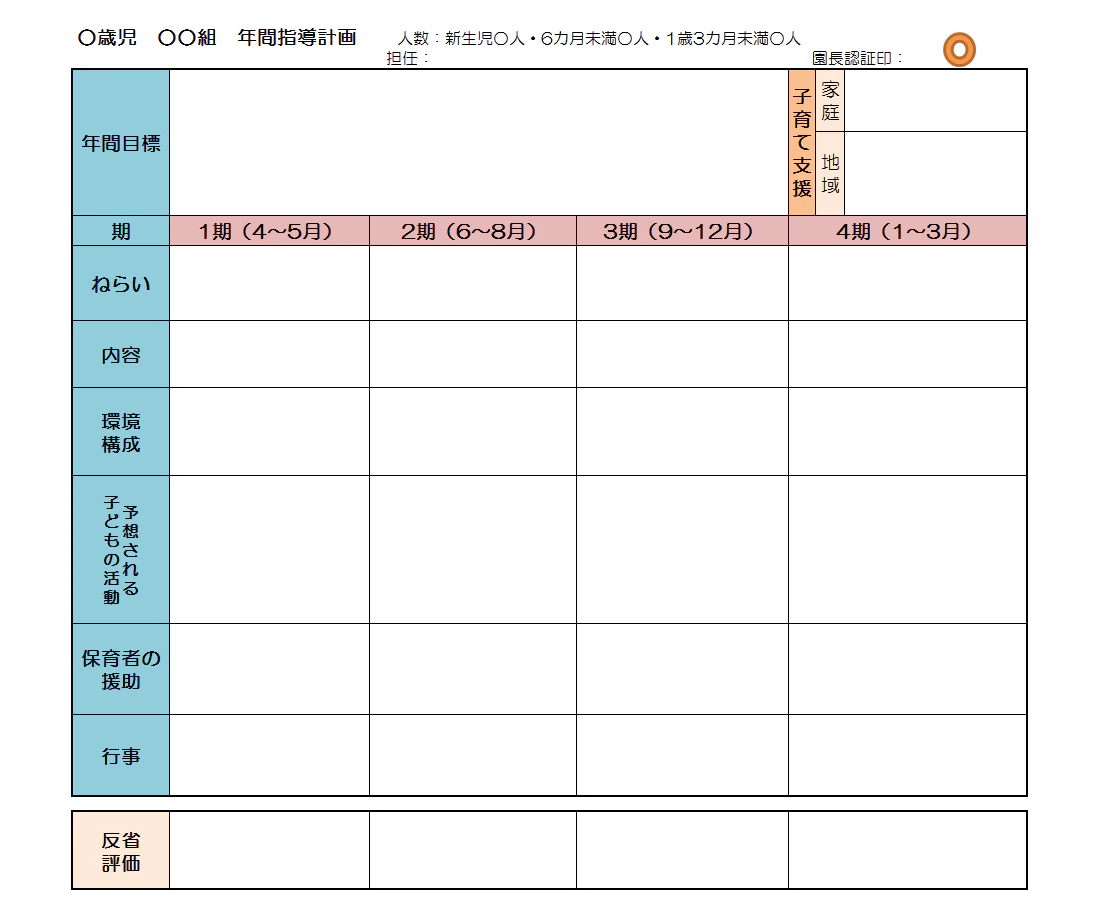
Task: Click the 保育者の援助 cell under 1期
Action: pos(269,669)
